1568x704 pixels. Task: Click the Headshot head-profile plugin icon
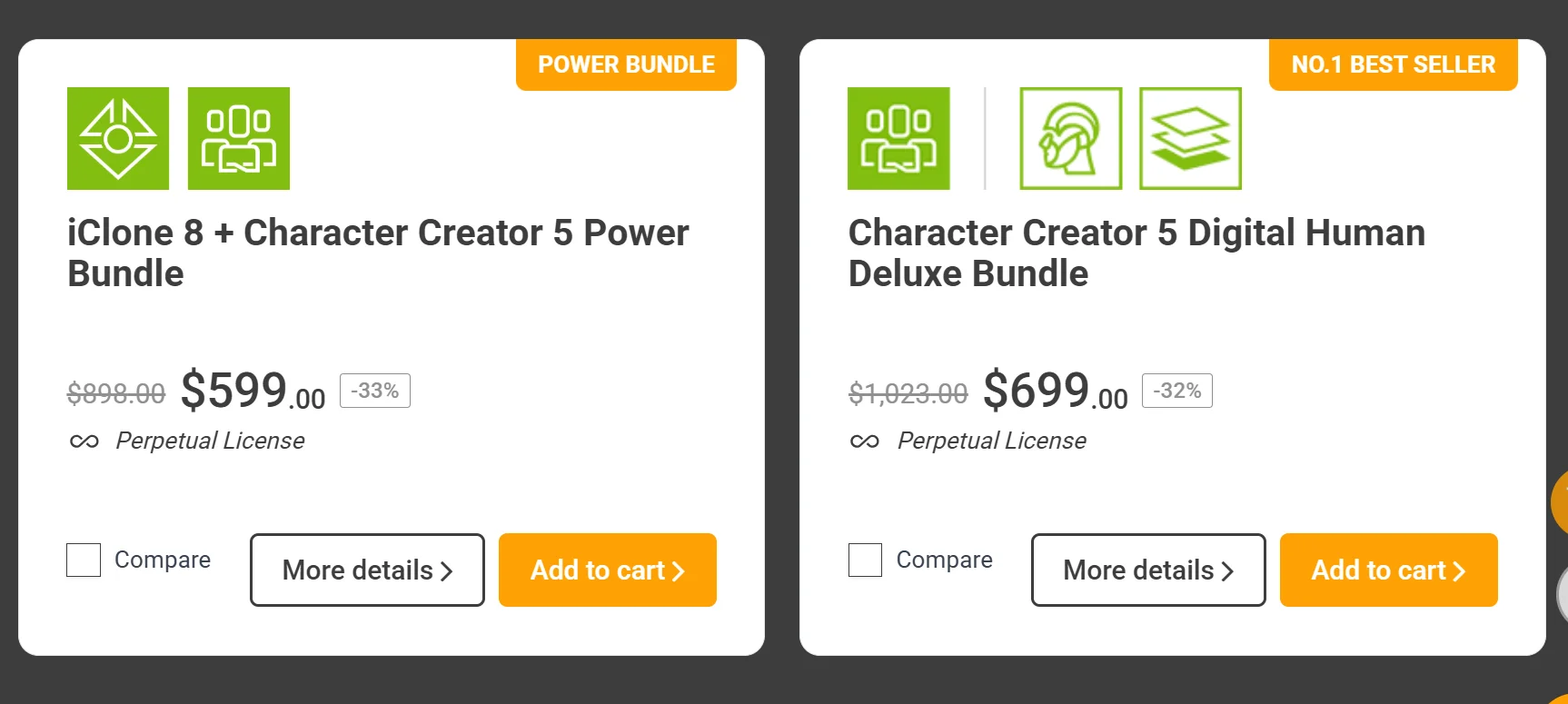1071,138
